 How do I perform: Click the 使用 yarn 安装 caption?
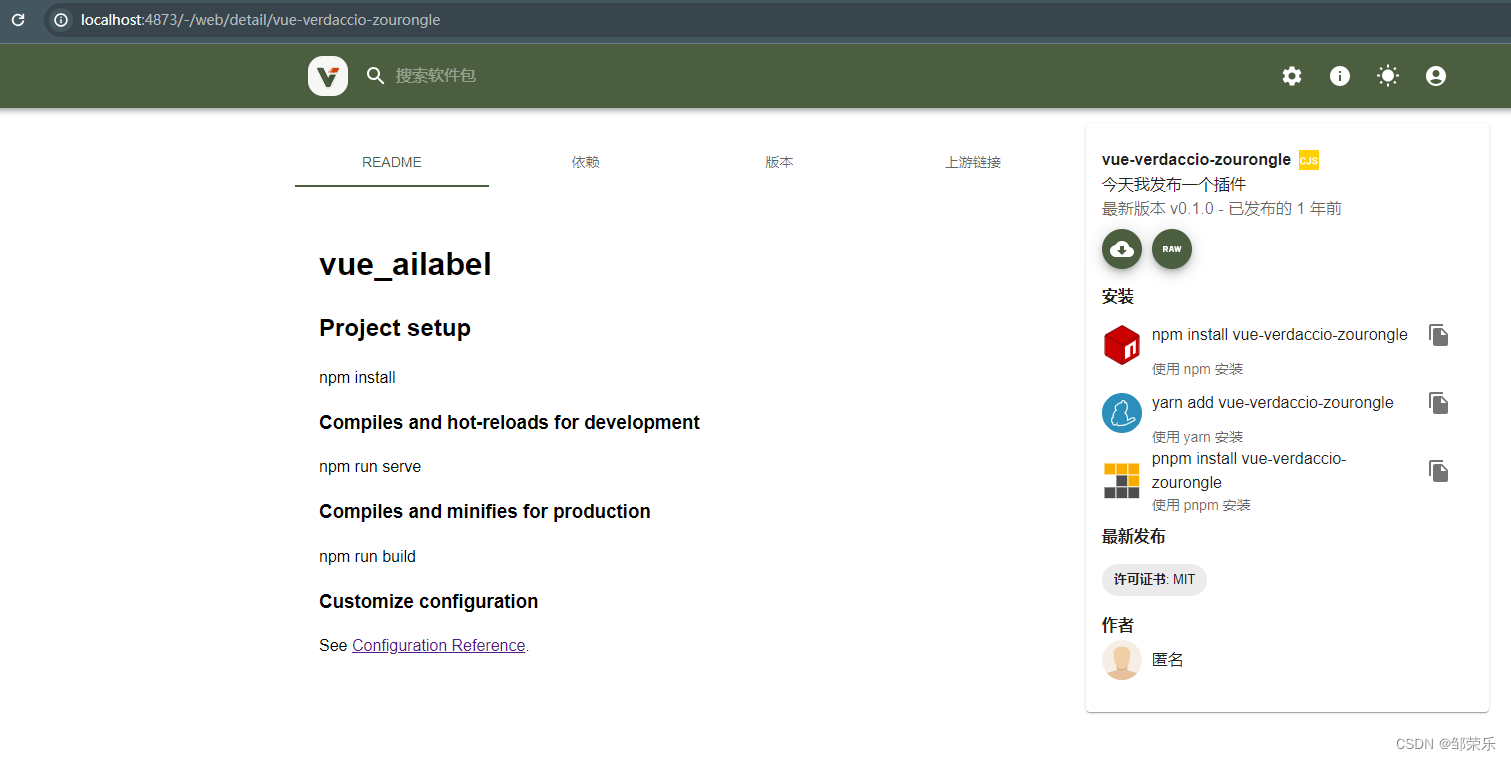coord(1197,437)
